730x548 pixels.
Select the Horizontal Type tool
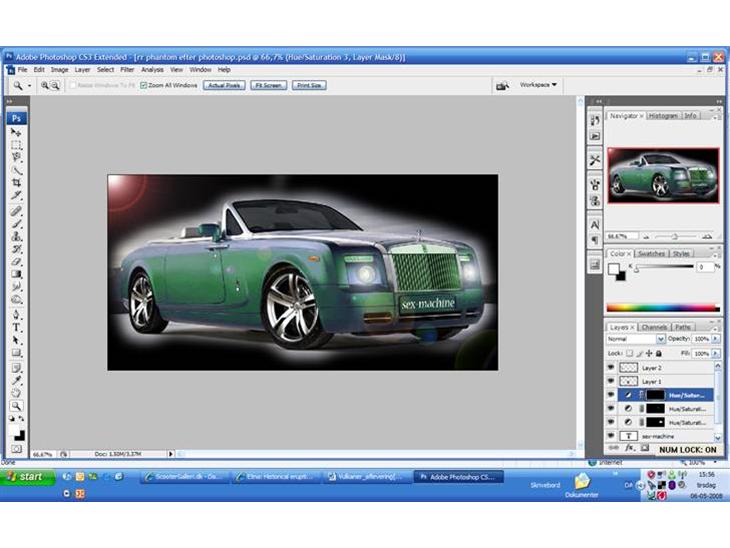[17, 327]
